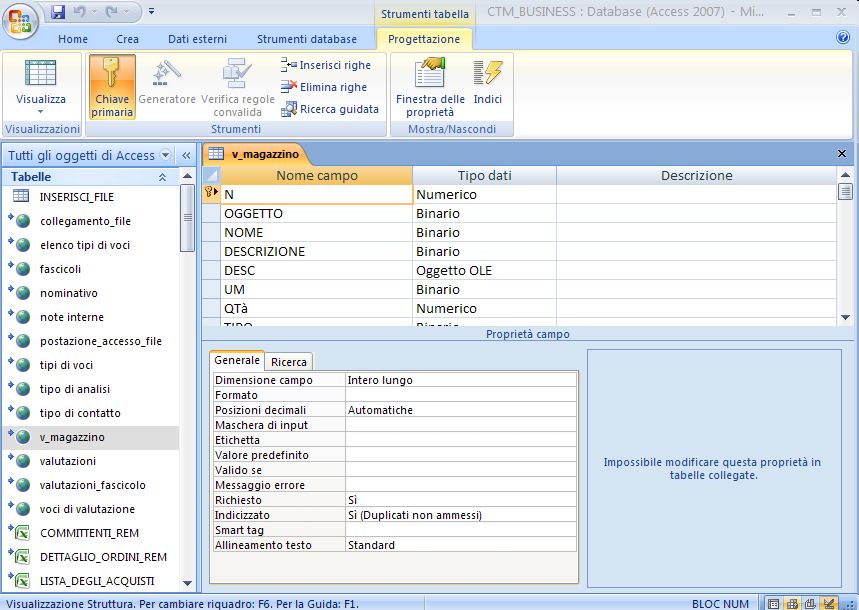Select voci di valutazione table
The image size is (859, 610).
[90, 509]
